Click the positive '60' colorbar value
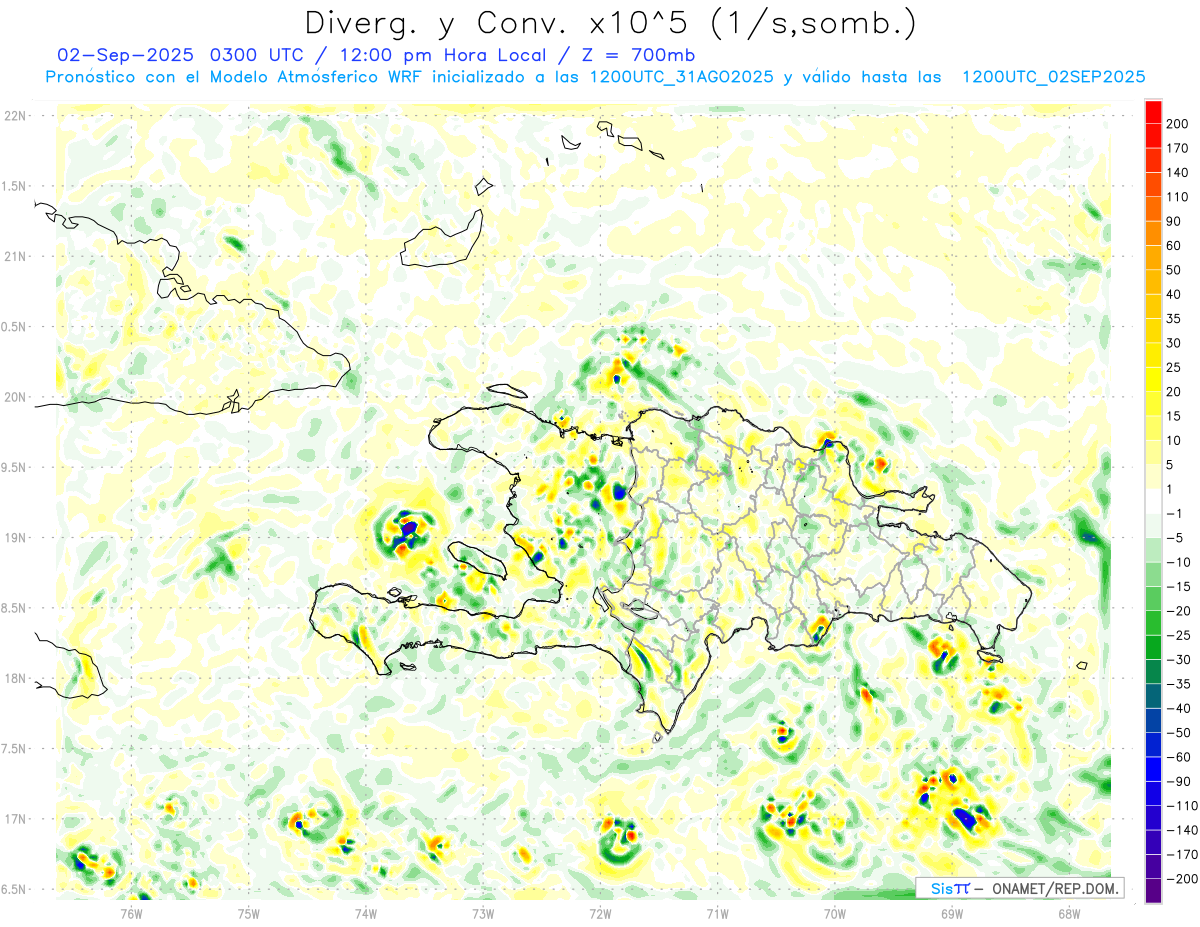The image size is (1200, 927). 1174,246
